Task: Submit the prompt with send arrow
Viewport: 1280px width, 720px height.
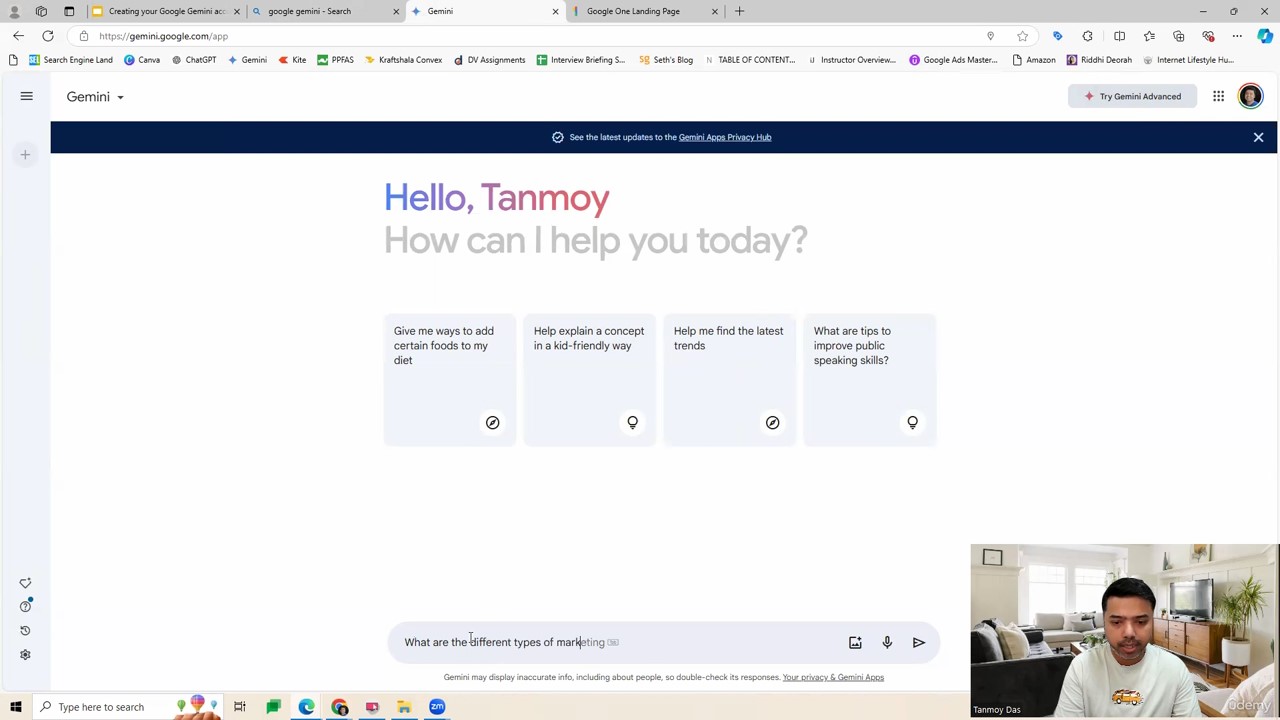Action: 919,643
